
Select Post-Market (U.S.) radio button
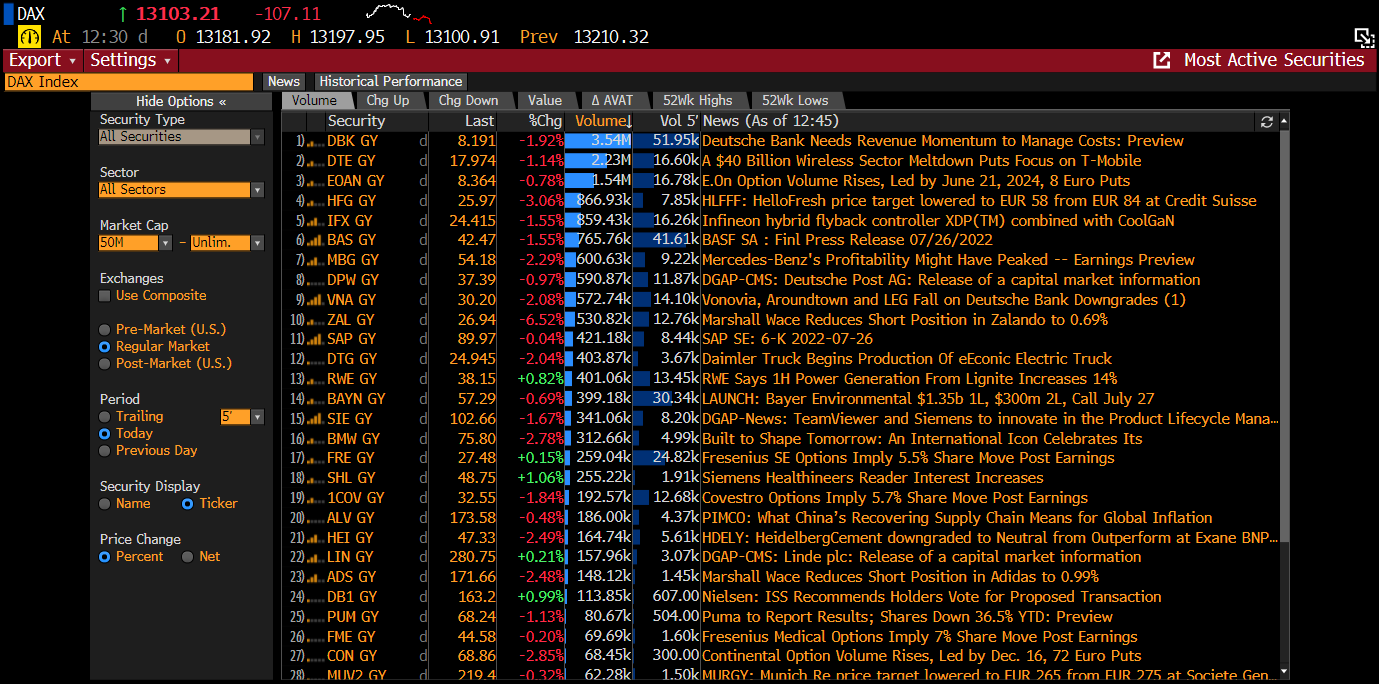click(x=105, y=364)
